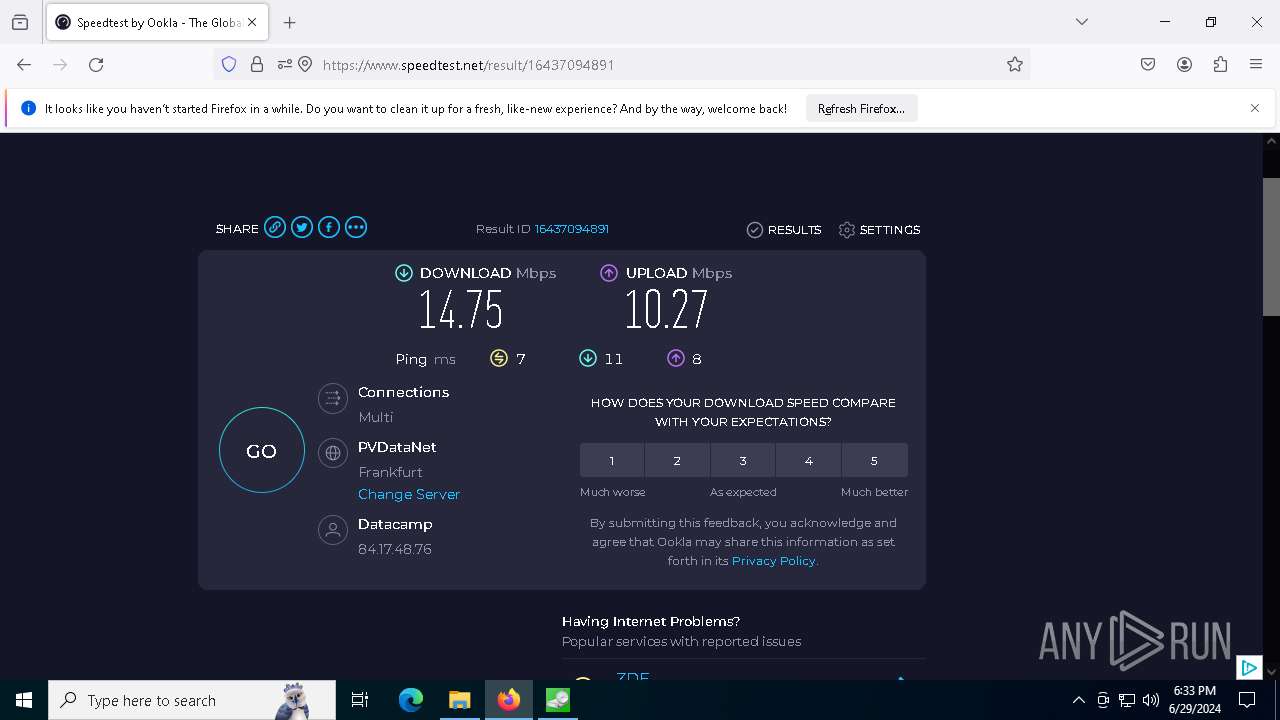Viewport: 1280px width, 720px height.
Task: Open Firefox View recent browsing icon
Action: pos(20,22)
